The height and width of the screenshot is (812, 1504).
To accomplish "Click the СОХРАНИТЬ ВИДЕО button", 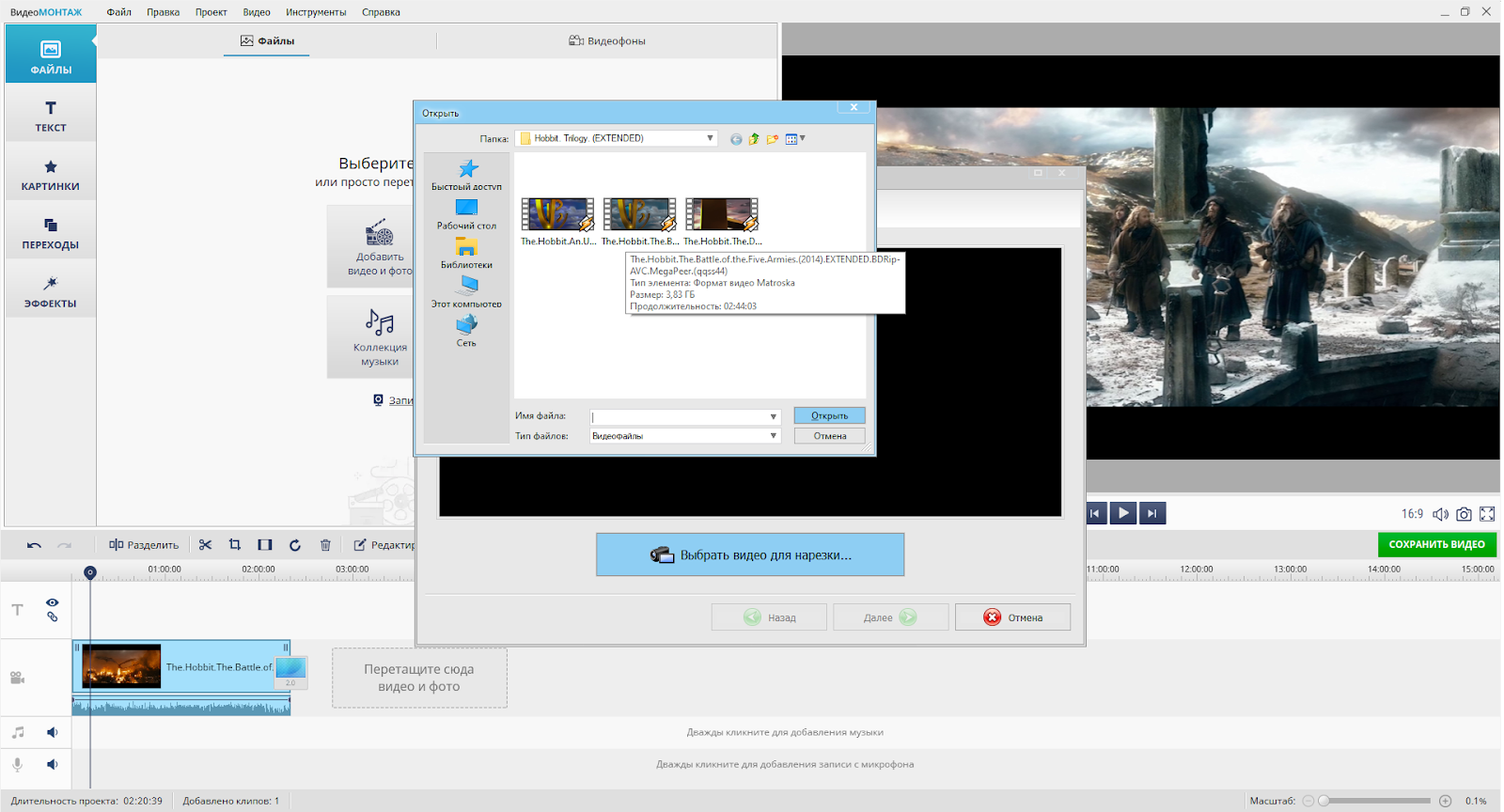I will tap(1436, 544).
